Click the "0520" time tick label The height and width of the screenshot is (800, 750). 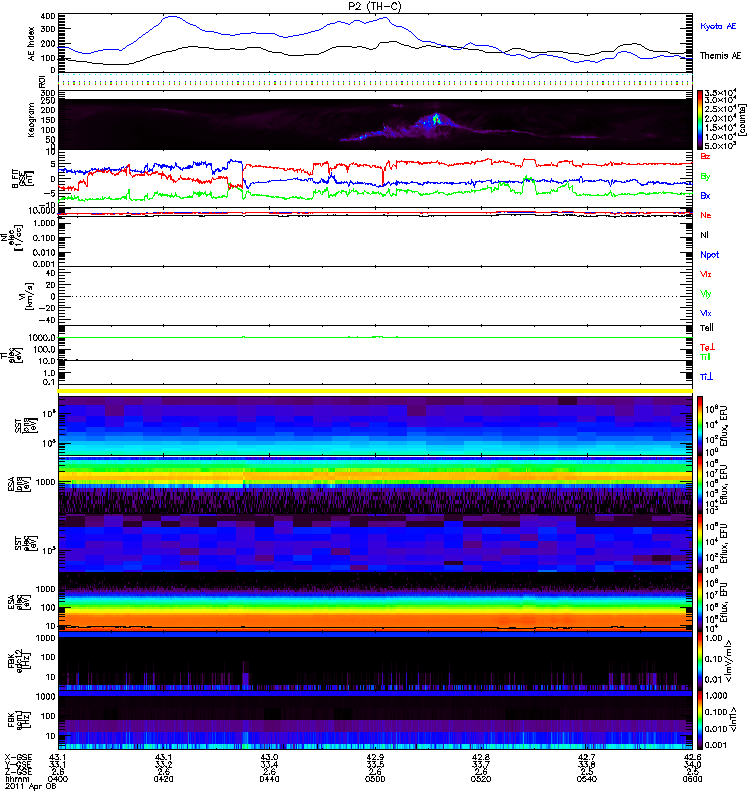coord(481,779)
